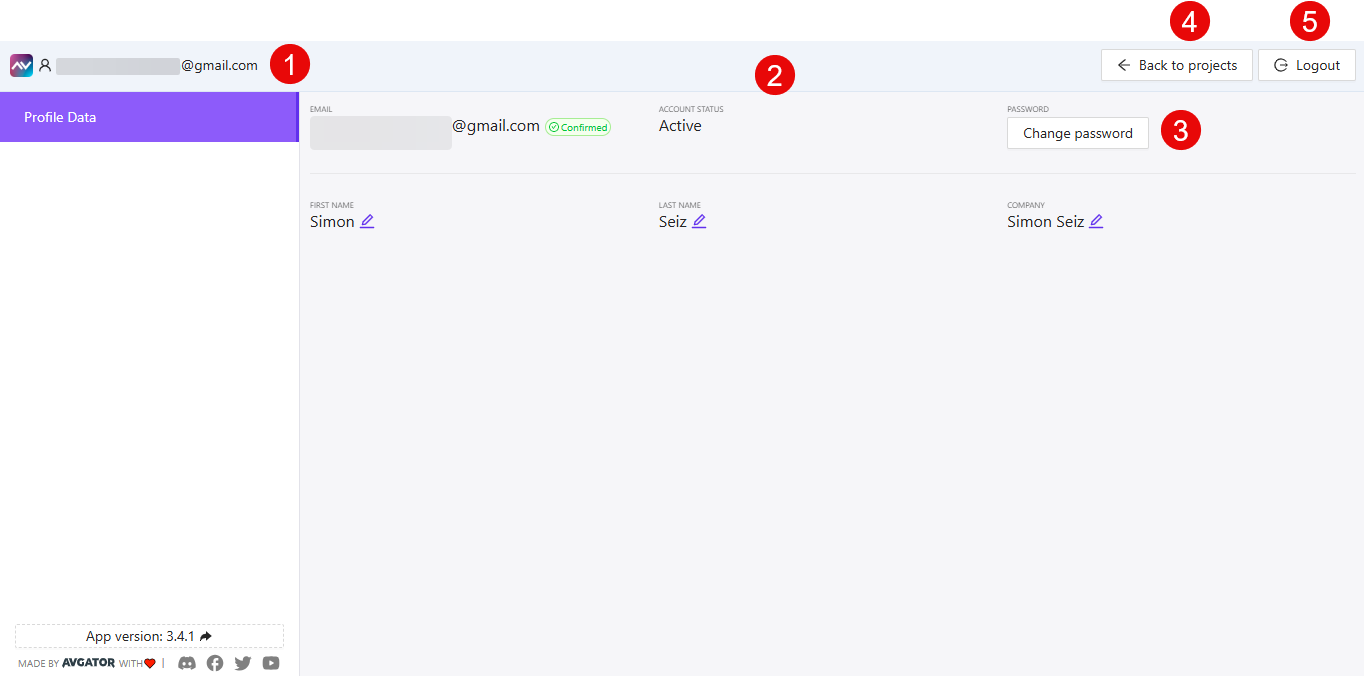Screen dimensions: 1364x676
Task: Click the Confirmed badge next to the email
Action: [x=578, y=126]
